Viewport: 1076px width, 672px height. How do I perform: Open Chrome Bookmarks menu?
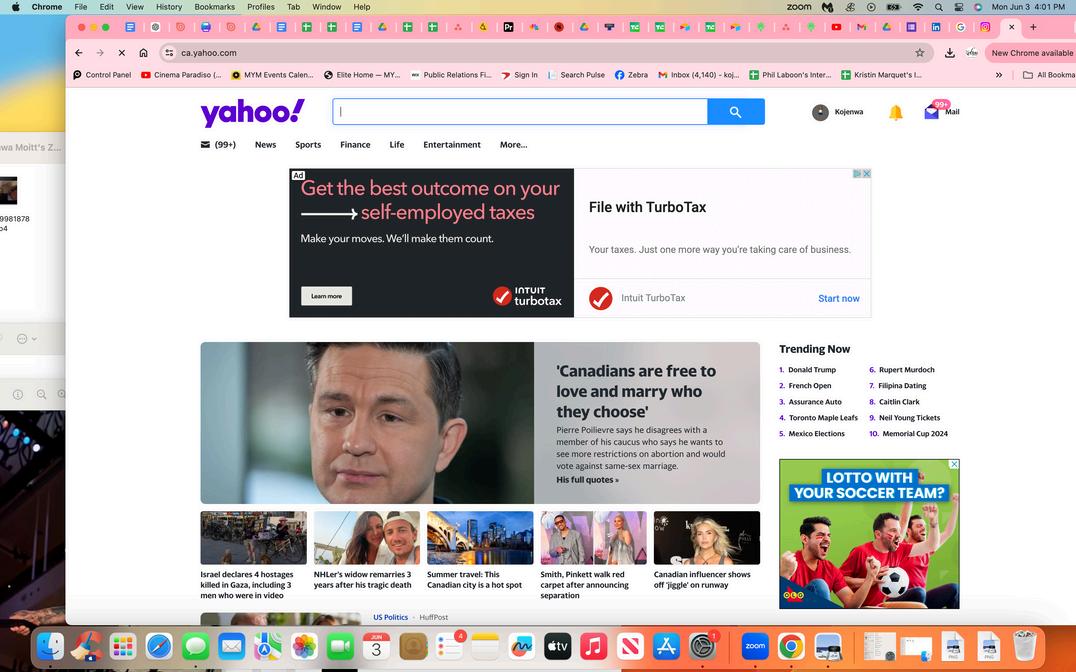pos(214,7)
